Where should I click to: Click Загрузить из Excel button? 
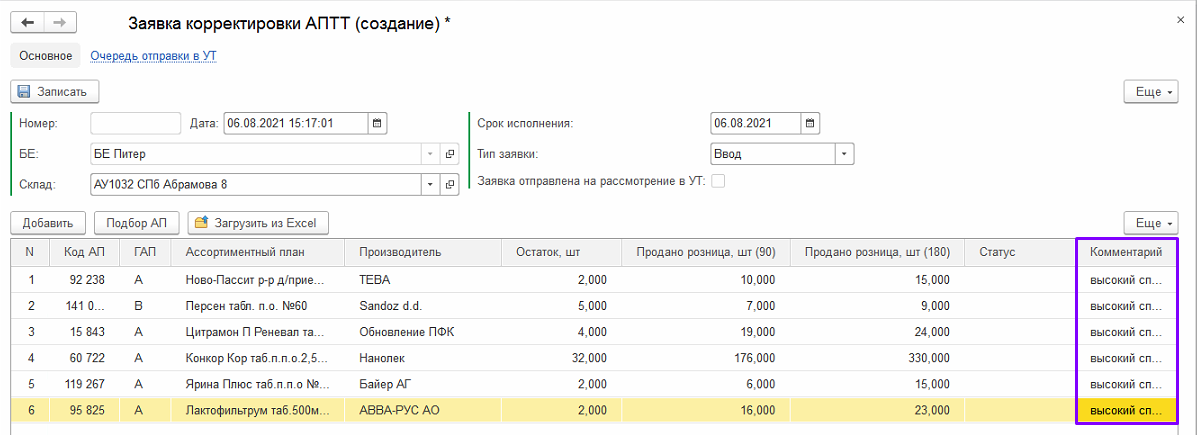pos(258,222)
